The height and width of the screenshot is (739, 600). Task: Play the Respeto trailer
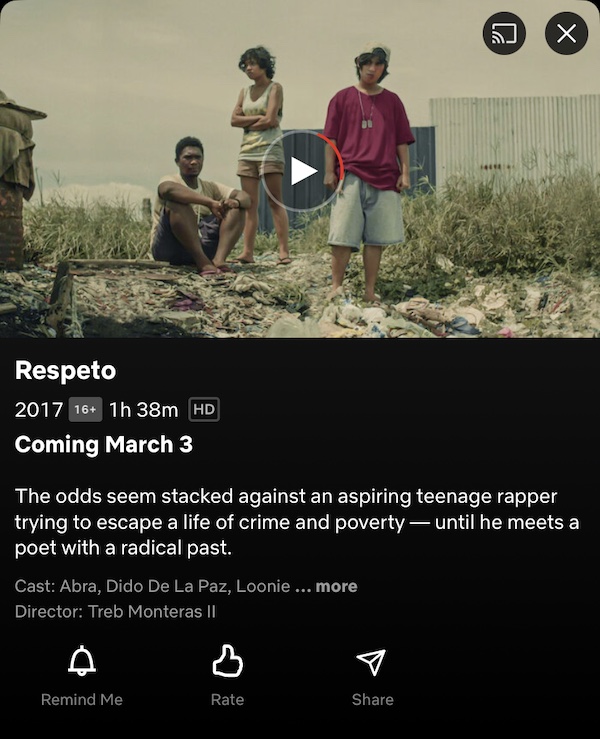(302, 171)
